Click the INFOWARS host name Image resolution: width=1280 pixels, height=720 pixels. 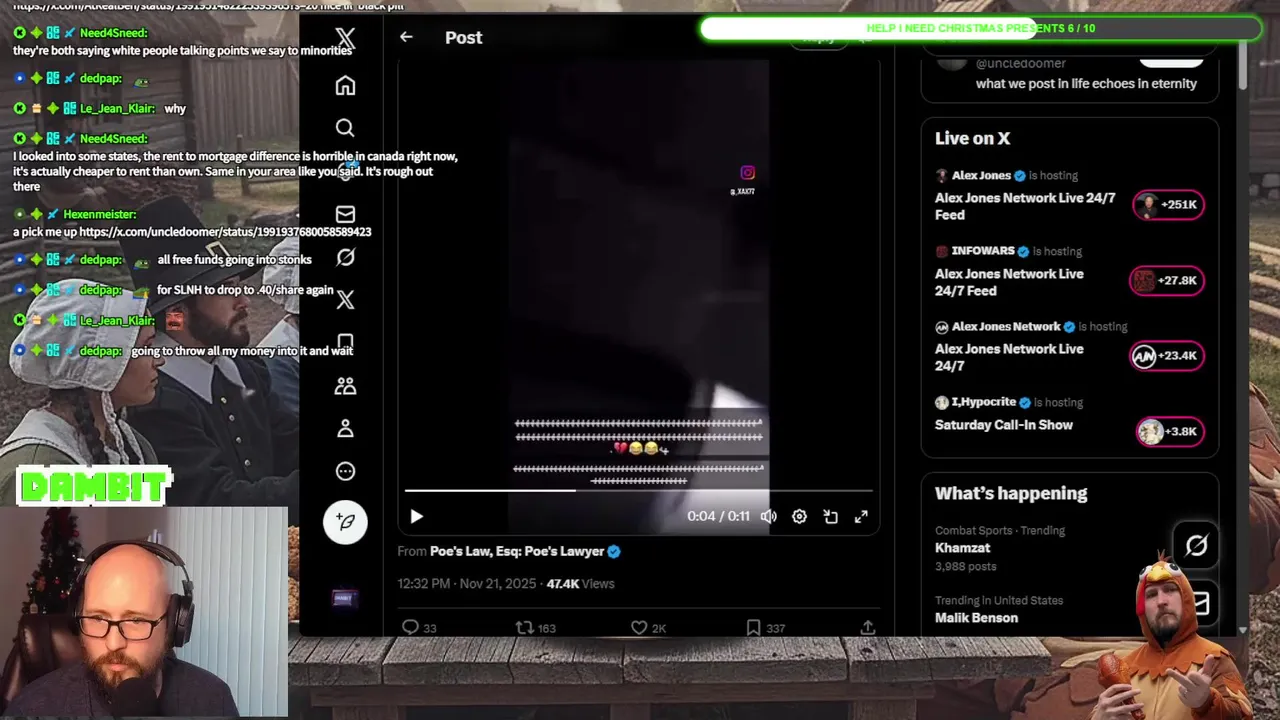(x=983, y=251)
